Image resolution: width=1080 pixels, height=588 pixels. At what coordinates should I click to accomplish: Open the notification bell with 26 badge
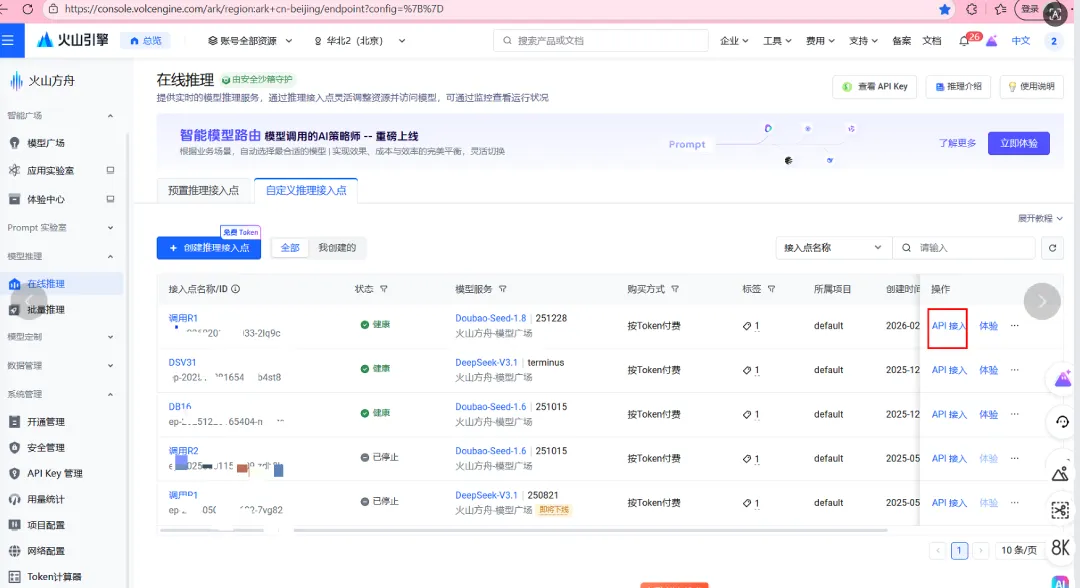pyautogui.click(x=964, y=41)
